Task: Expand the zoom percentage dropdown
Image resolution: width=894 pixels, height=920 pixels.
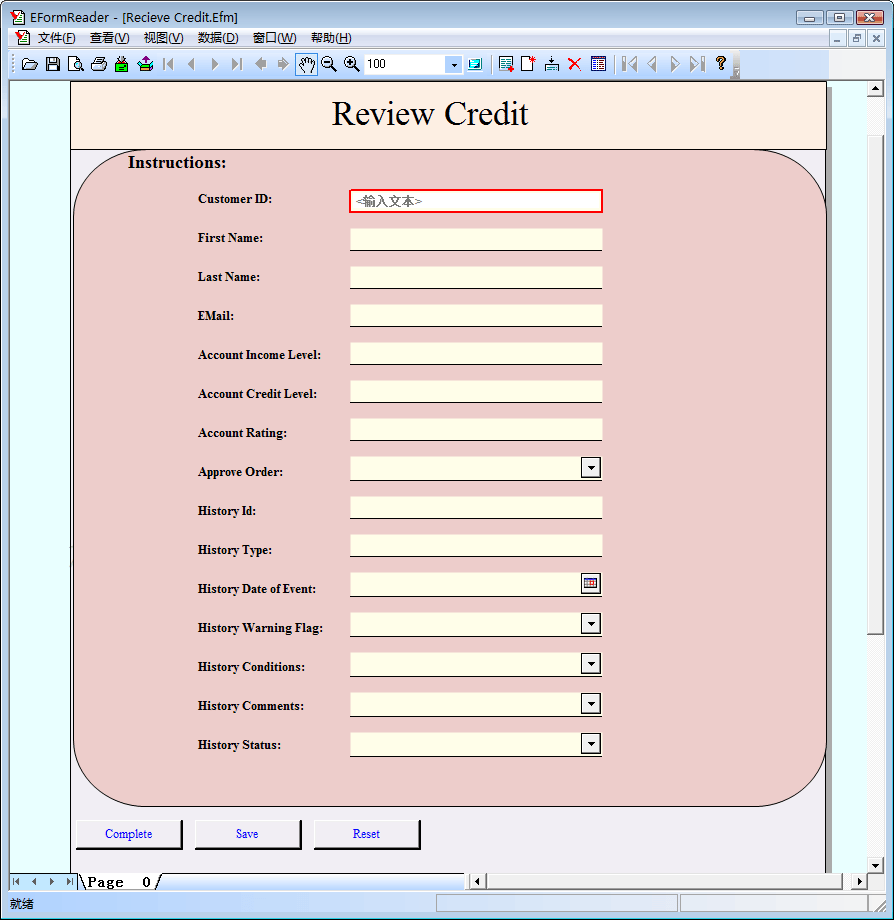Action: click(454, 64)
